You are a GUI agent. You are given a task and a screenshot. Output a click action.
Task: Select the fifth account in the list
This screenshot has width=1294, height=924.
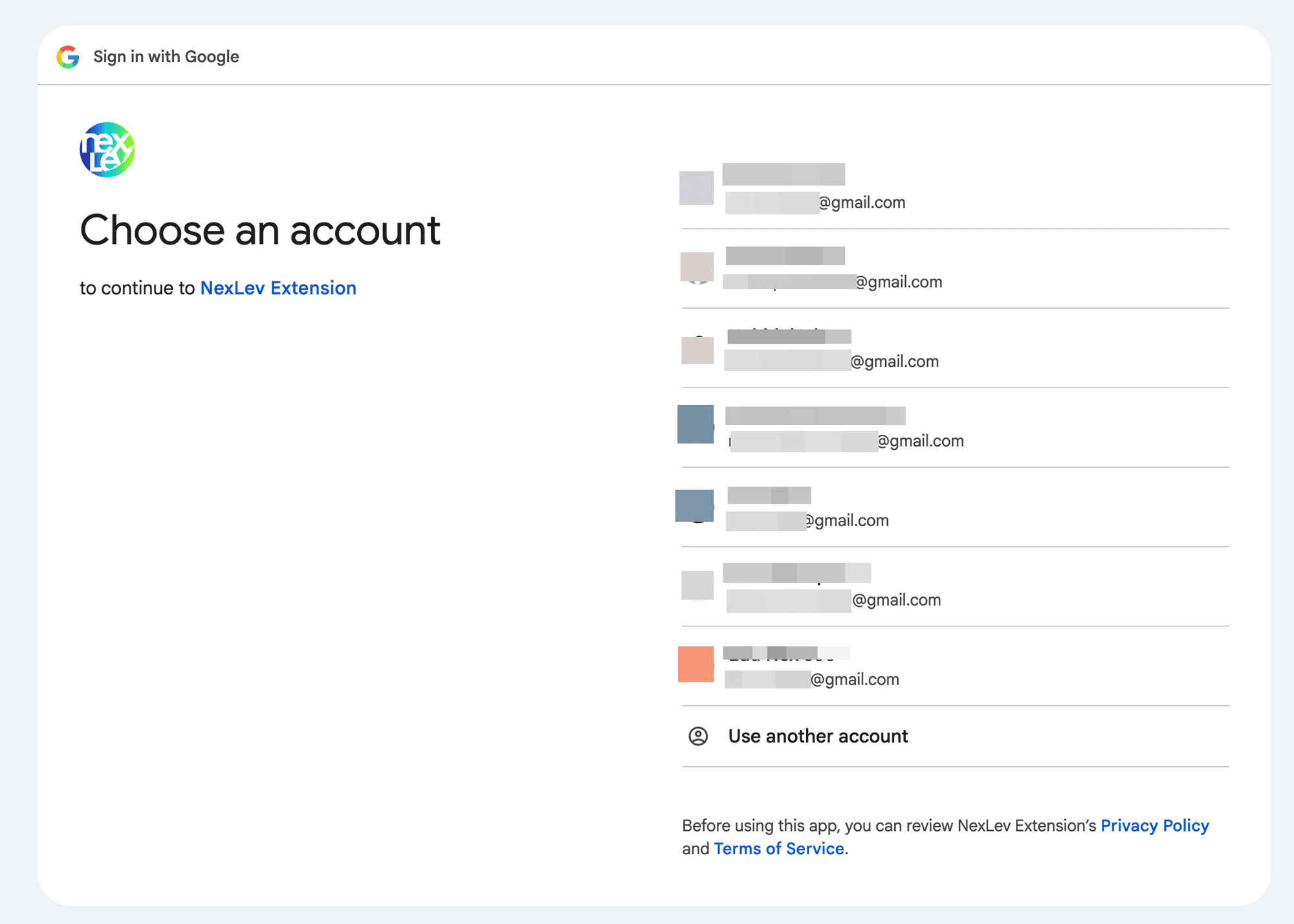coord(956,507)
